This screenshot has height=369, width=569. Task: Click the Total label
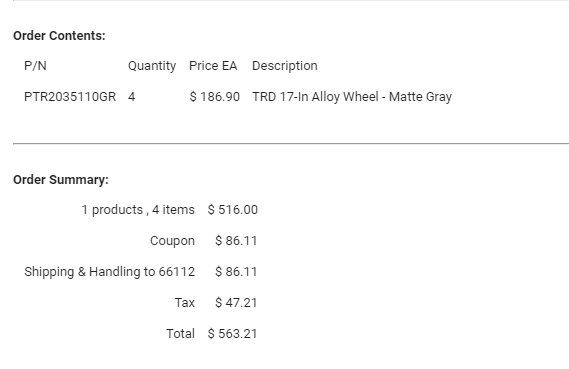pyautogui.click(x=180, y=333)
